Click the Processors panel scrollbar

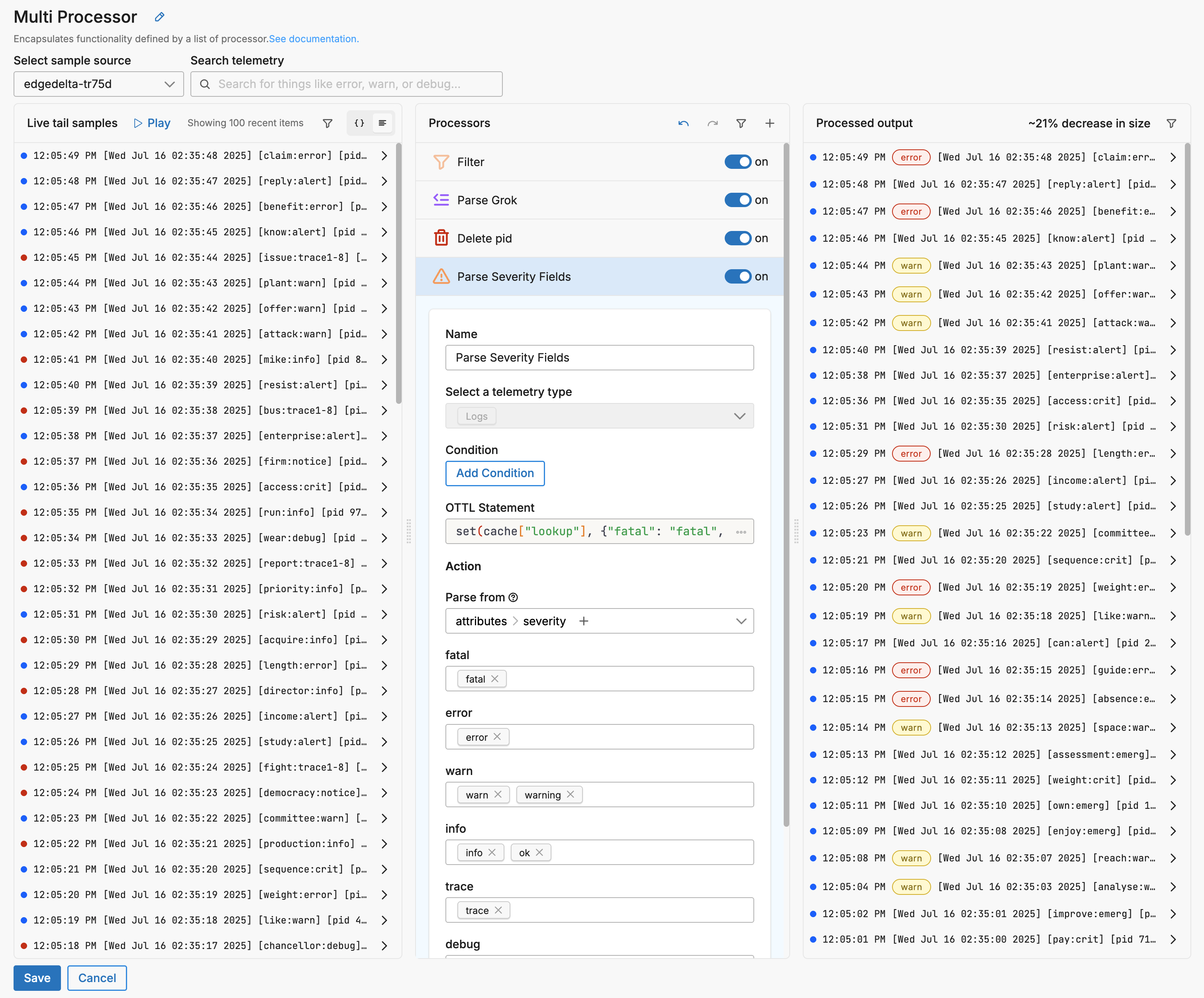point(786,485)
